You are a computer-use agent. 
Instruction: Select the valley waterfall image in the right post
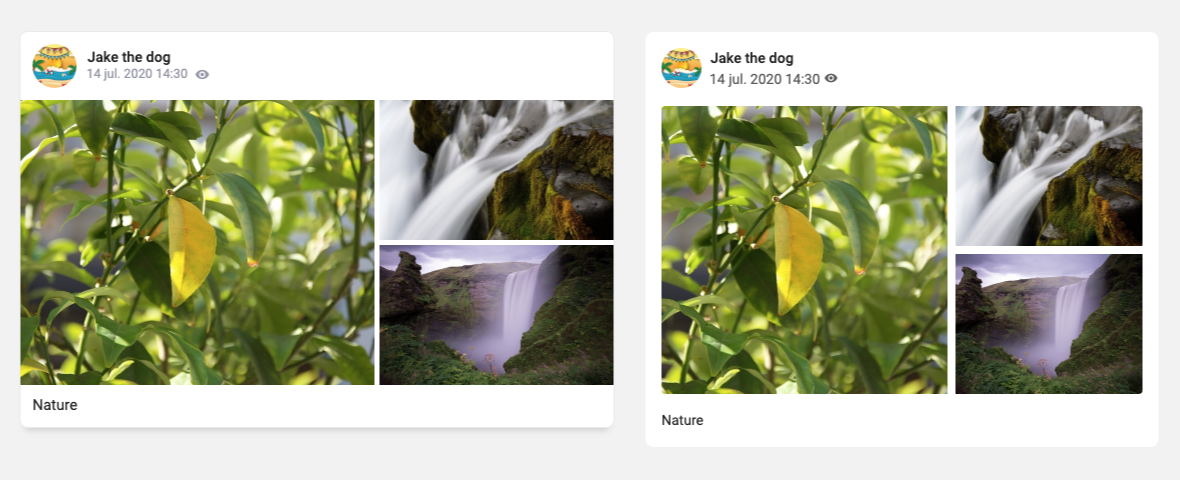1049,324
